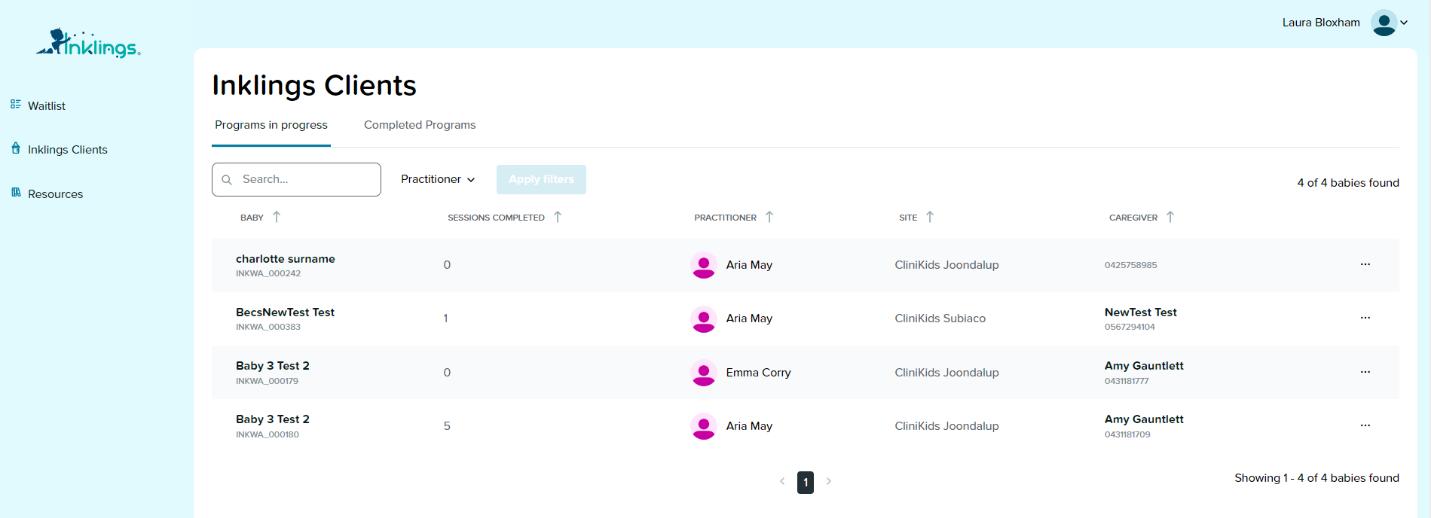This screenshot has height=518, width=1431.
Task: Click Aria May avatar in BecsNewTest row
Action: pyautogui.click(x=704, y=319)
